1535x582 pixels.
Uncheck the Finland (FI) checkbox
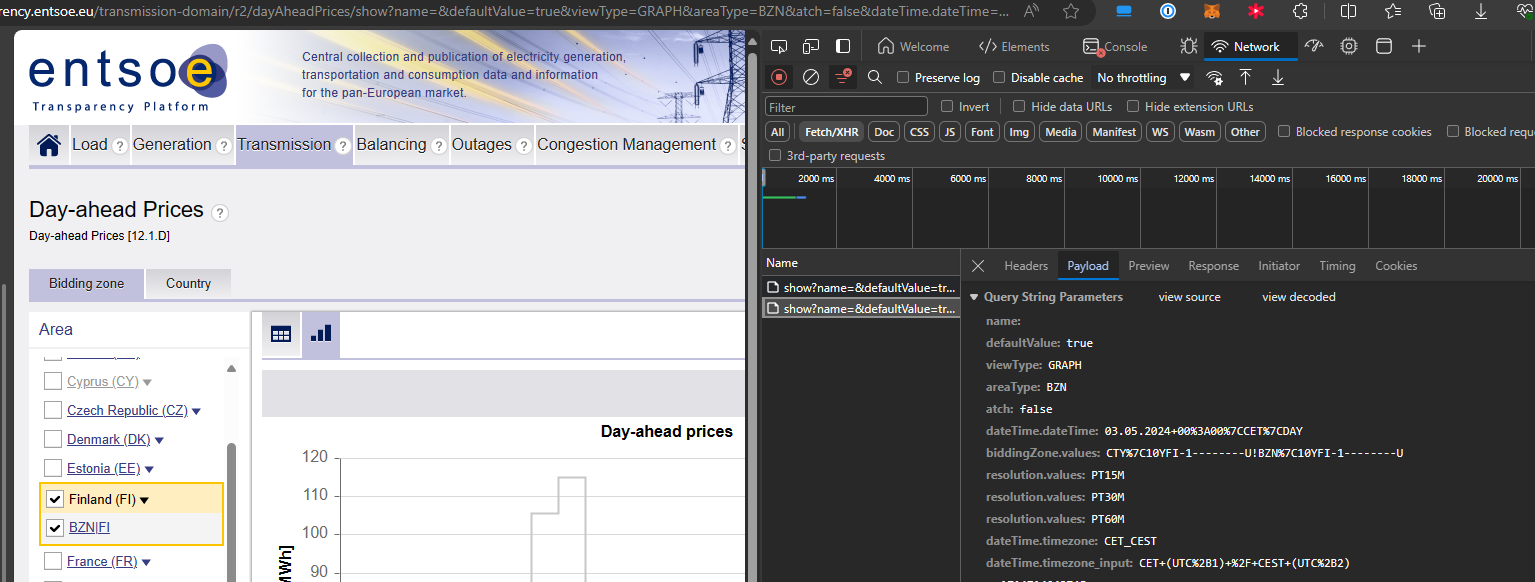[x=55, y=499]
